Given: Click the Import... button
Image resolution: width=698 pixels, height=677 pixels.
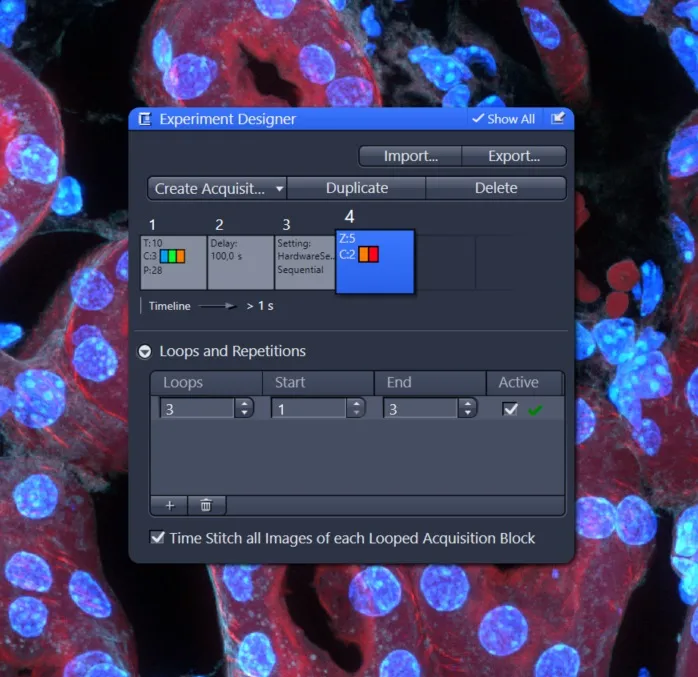Looking at the screenshot, I should (410, 156).
